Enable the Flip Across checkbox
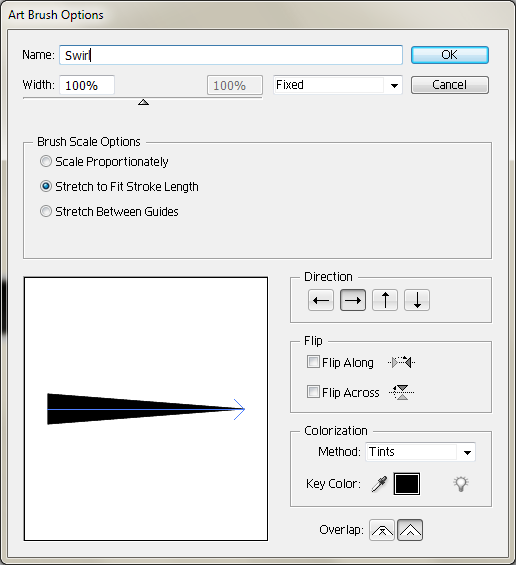This screenshot has width=516, height=565. click(x=313, y=391)
